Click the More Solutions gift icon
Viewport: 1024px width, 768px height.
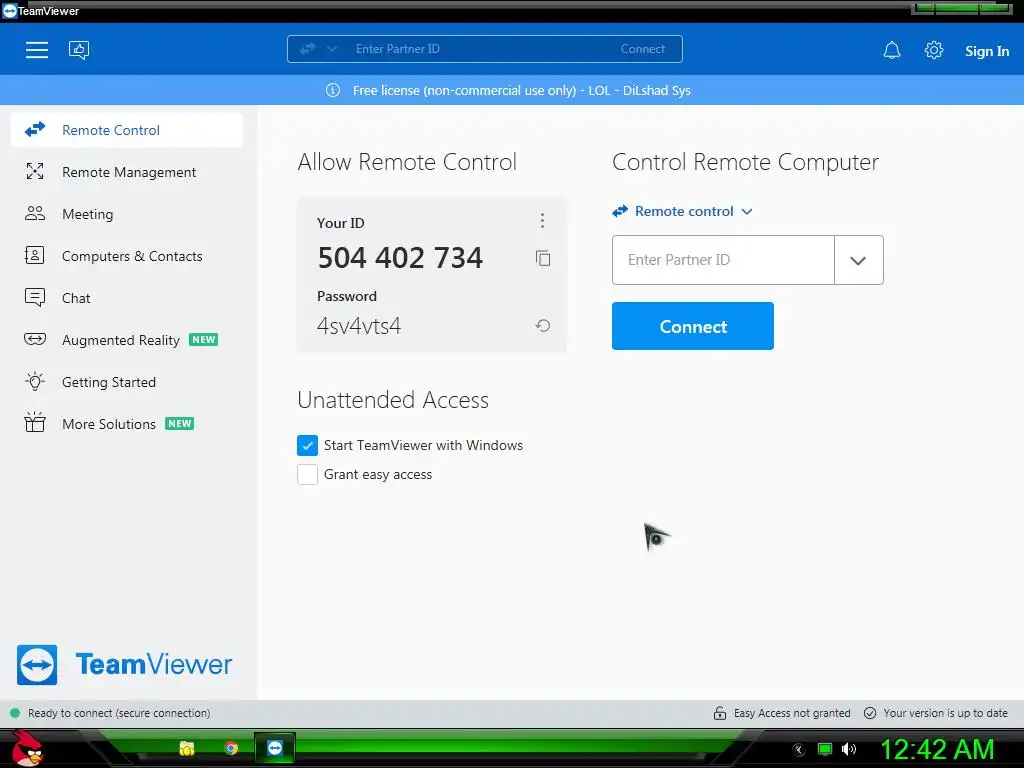coord(35,423)
